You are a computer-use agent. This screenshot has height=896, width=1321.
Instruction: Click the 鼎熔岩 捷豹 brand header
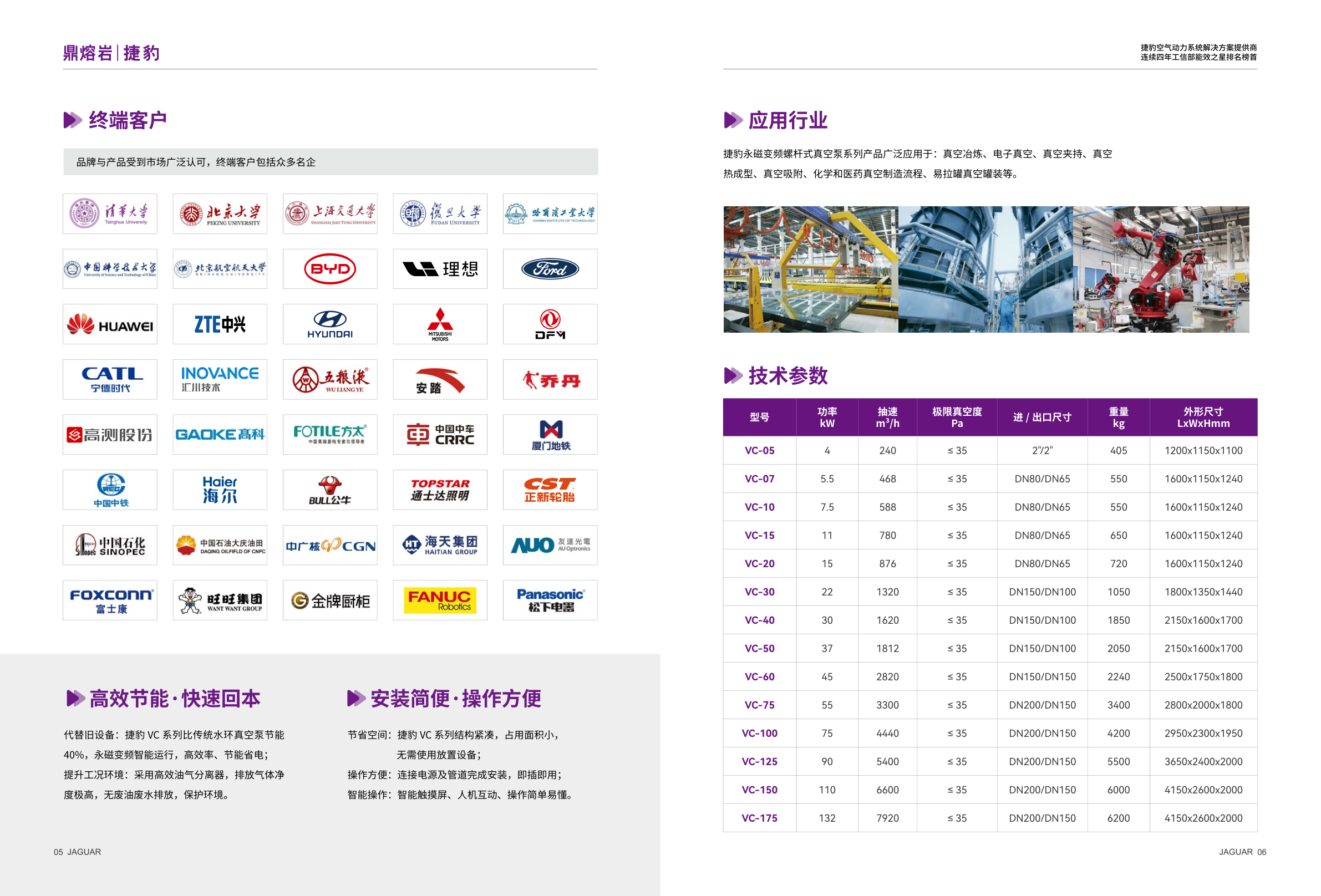click(111, 53)
